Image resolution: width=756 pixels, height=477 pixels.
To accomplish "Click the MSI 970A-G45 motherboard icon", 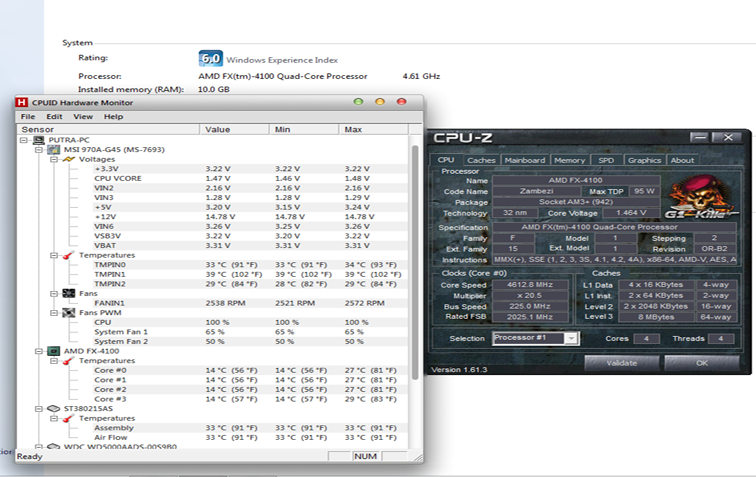I will (54, 150).
